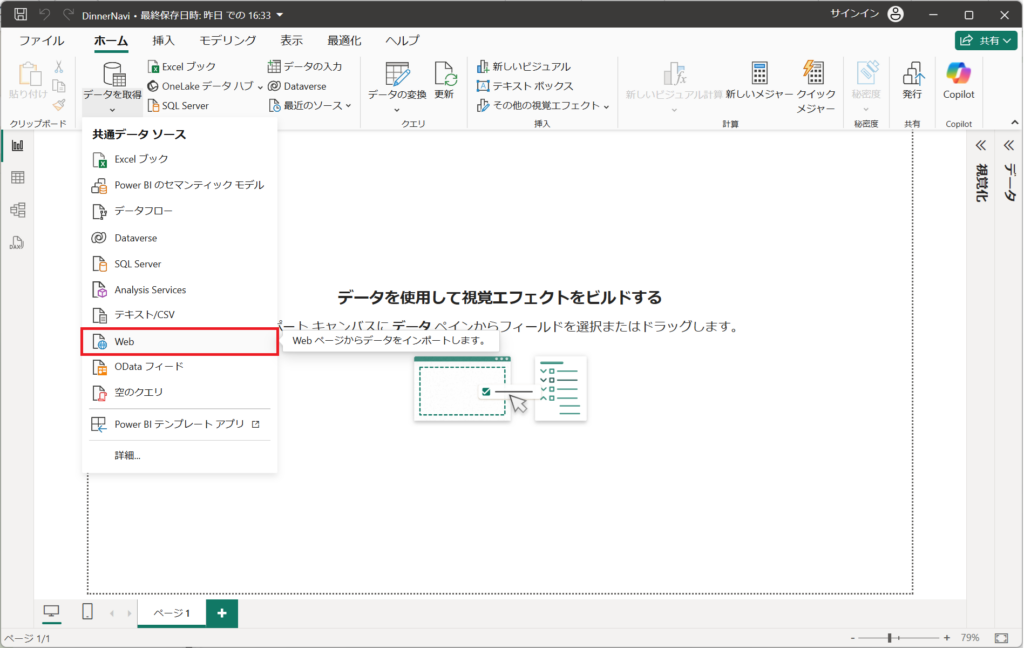Expand the データ pane
The image size is (1024, 648).
(x=1009, y=145)
